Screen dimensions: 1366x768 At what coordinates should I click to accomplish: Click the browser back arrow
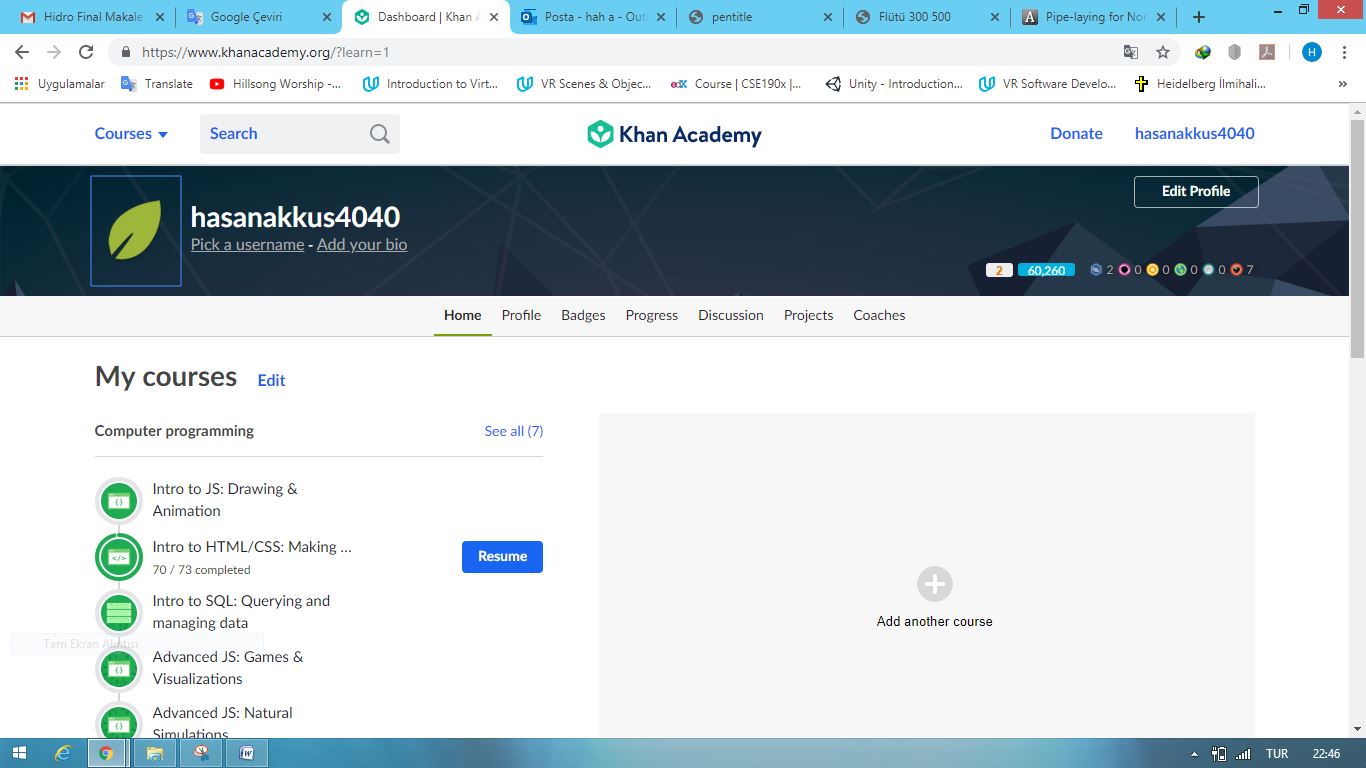(22, 52)
